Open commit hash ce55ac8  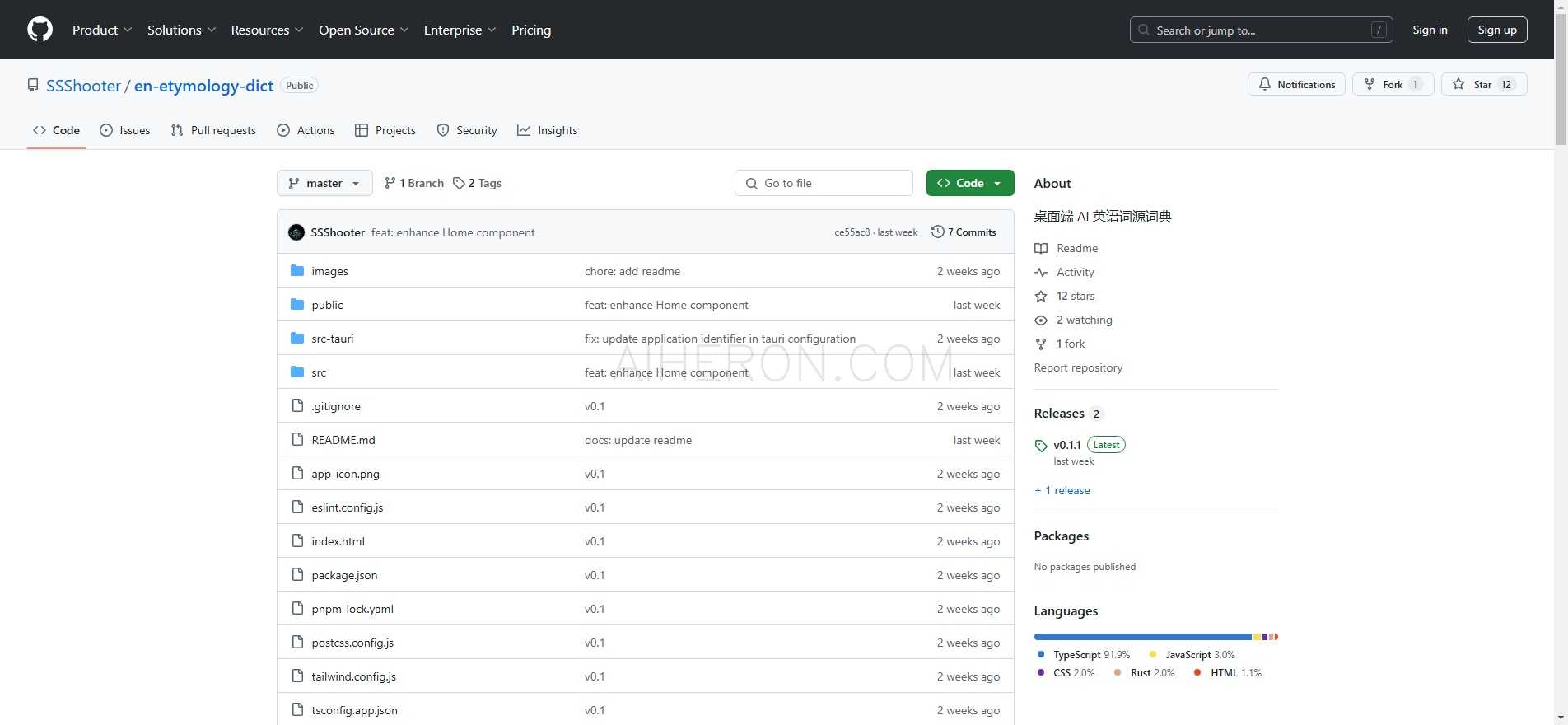852,232
